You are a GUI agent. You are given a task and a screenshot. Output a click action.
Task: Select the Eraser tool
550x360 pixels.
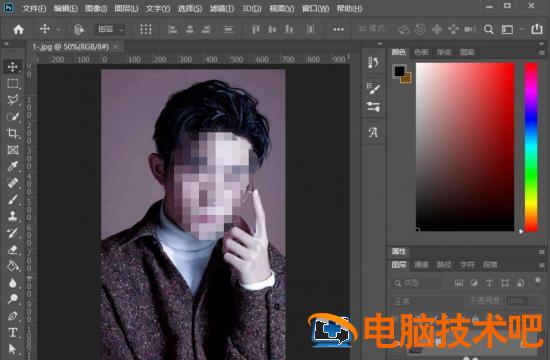tap(13, 249)
